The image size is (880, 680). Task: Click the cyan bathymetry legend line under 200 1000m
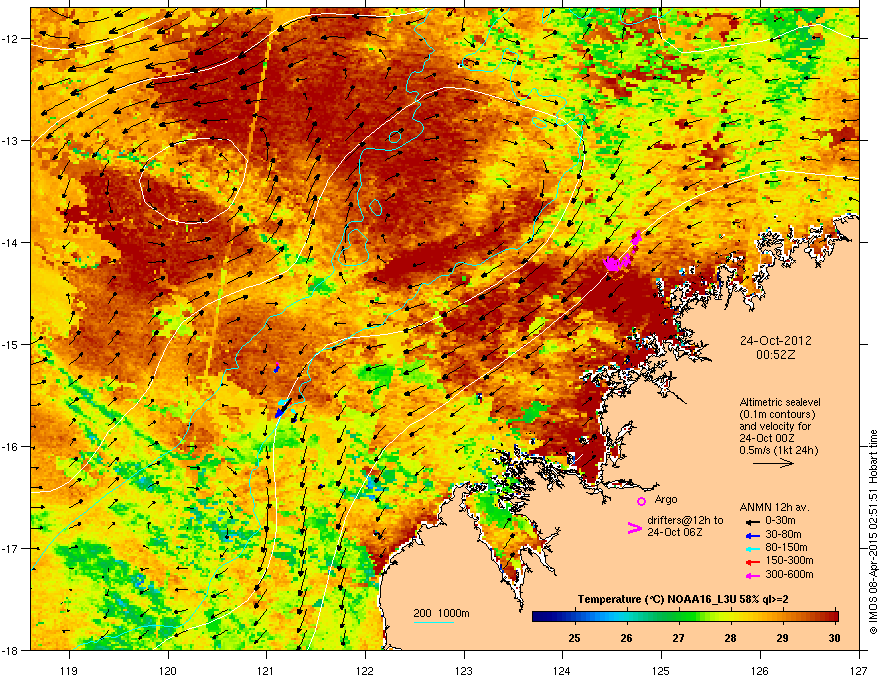(x=434, y=622)
